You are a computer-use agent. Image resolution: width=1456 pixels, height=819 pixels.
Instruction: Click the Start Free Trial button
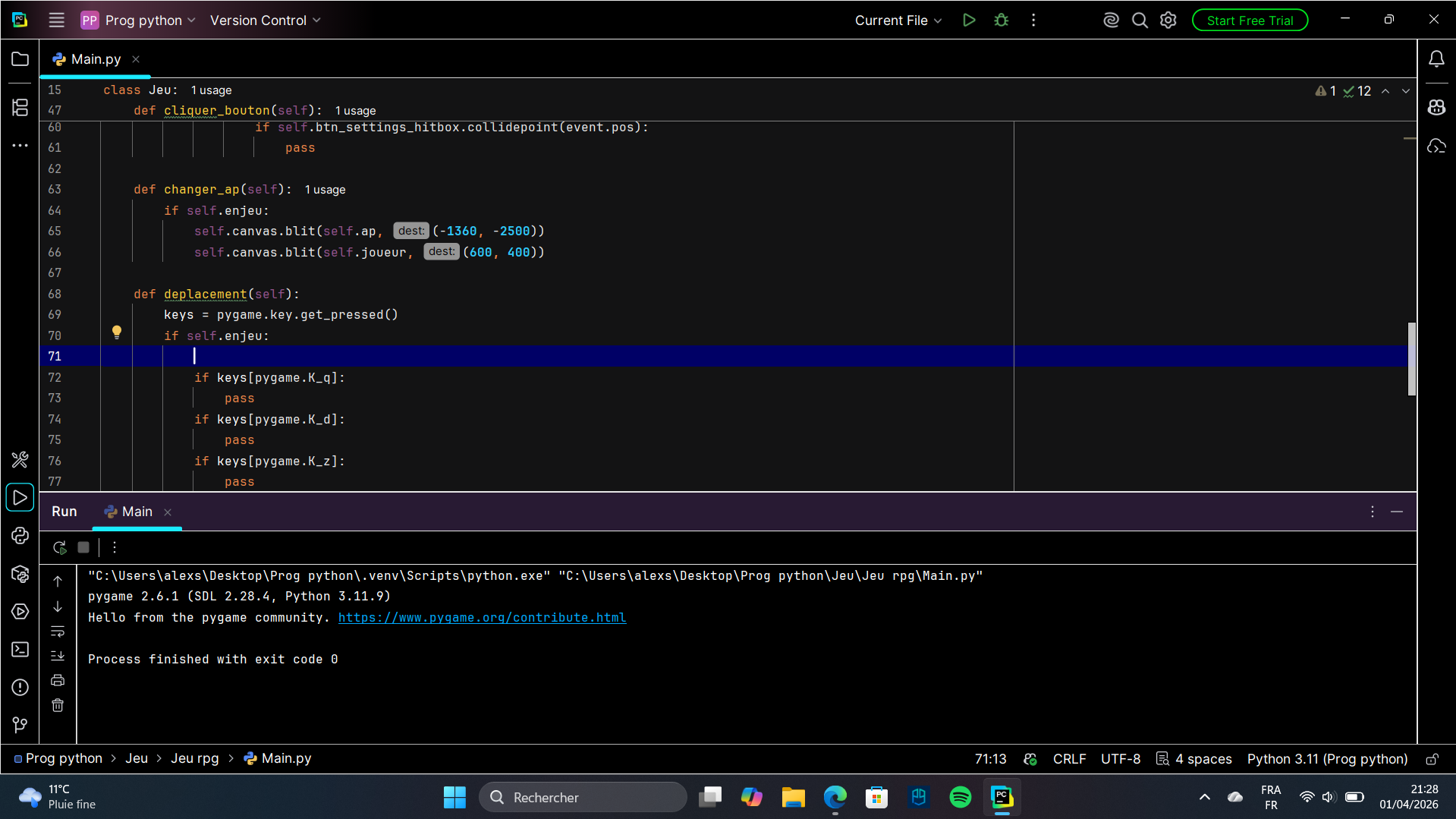pyautogui.click(x=1250, y=20)
